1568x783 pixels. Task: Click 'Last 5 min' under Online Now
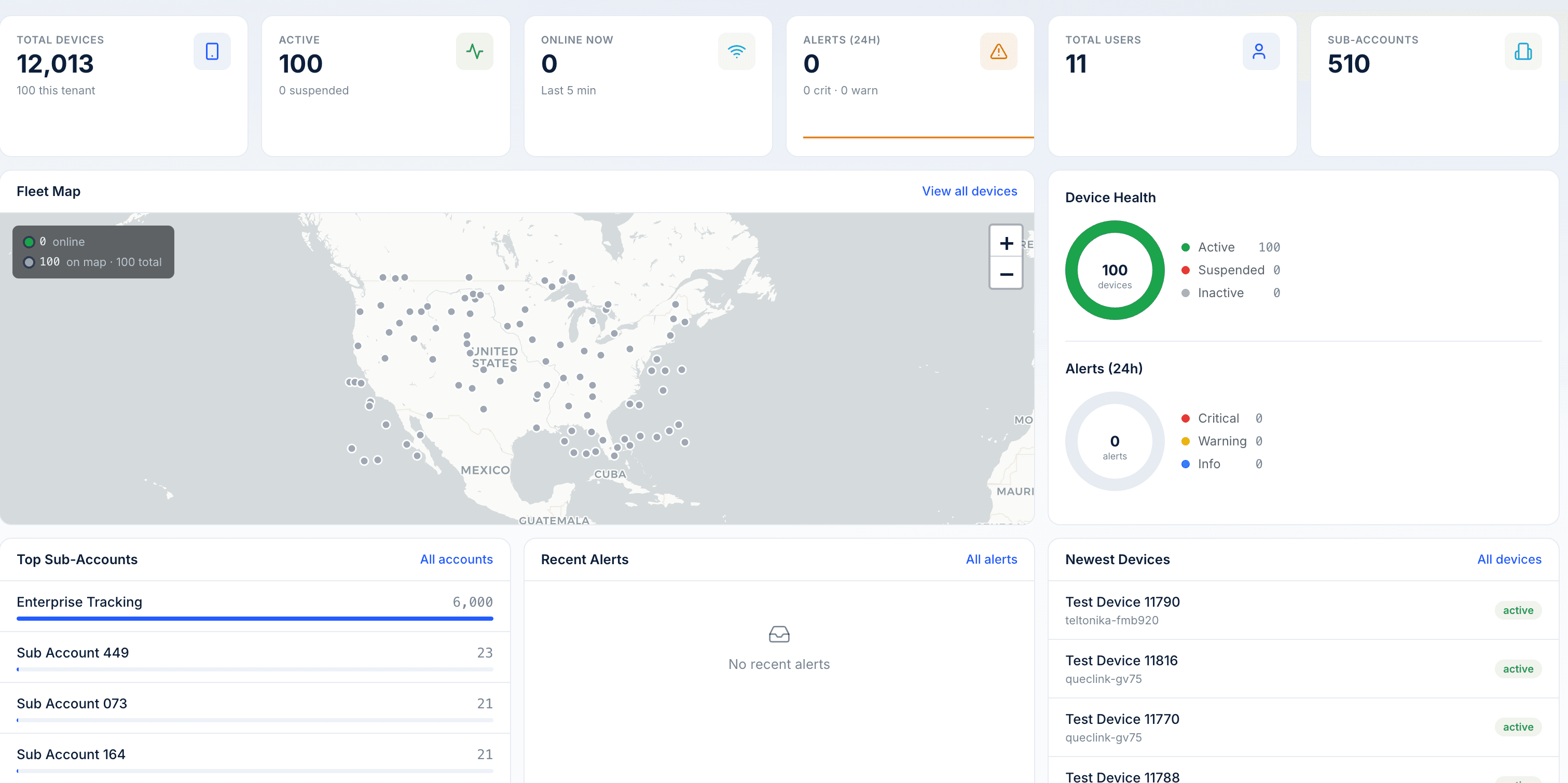[568, 91]
